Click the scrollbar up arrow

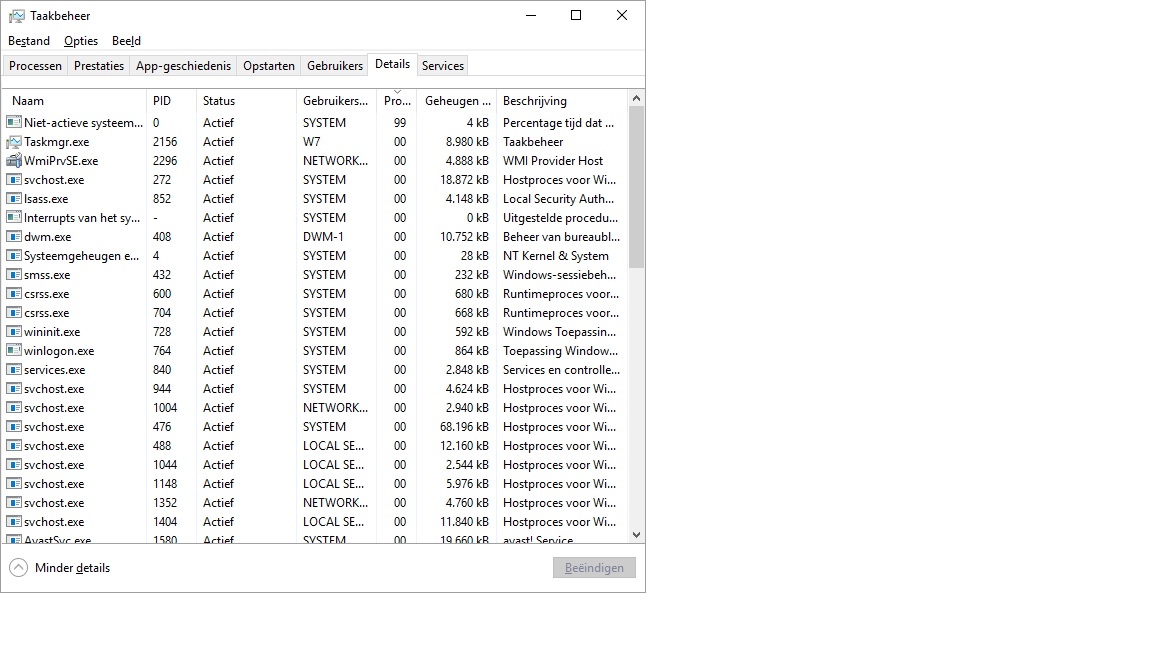(636, 98)
